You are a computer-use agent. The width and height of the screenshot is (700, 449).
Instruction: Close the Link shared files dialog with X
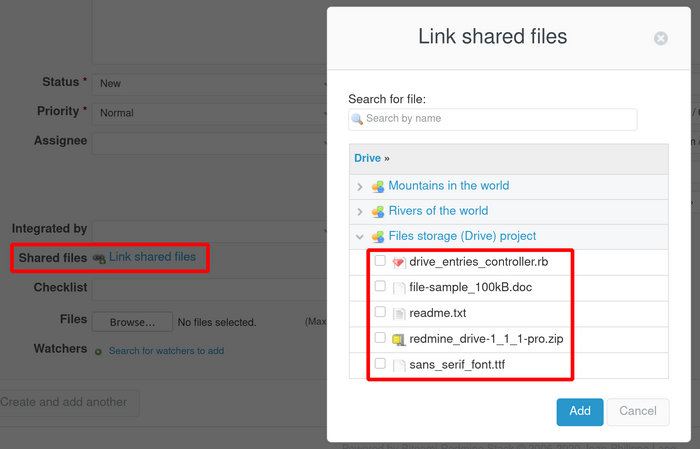(660, 39)
